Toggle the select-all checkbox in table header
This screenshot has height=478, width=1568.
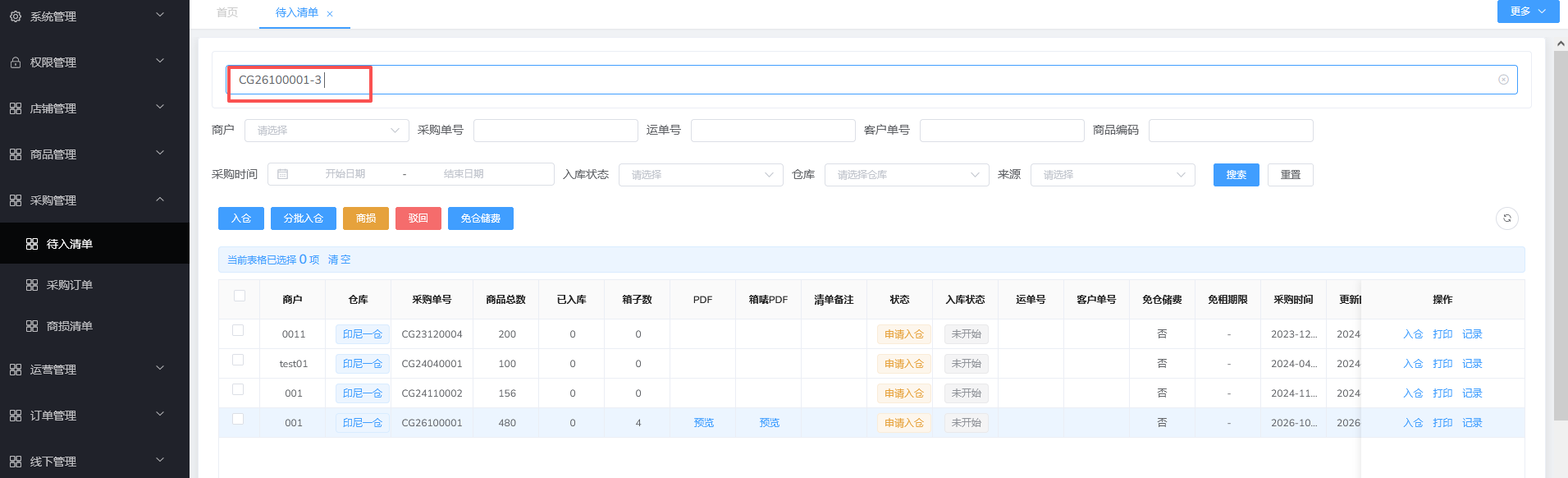click(240, 296)
